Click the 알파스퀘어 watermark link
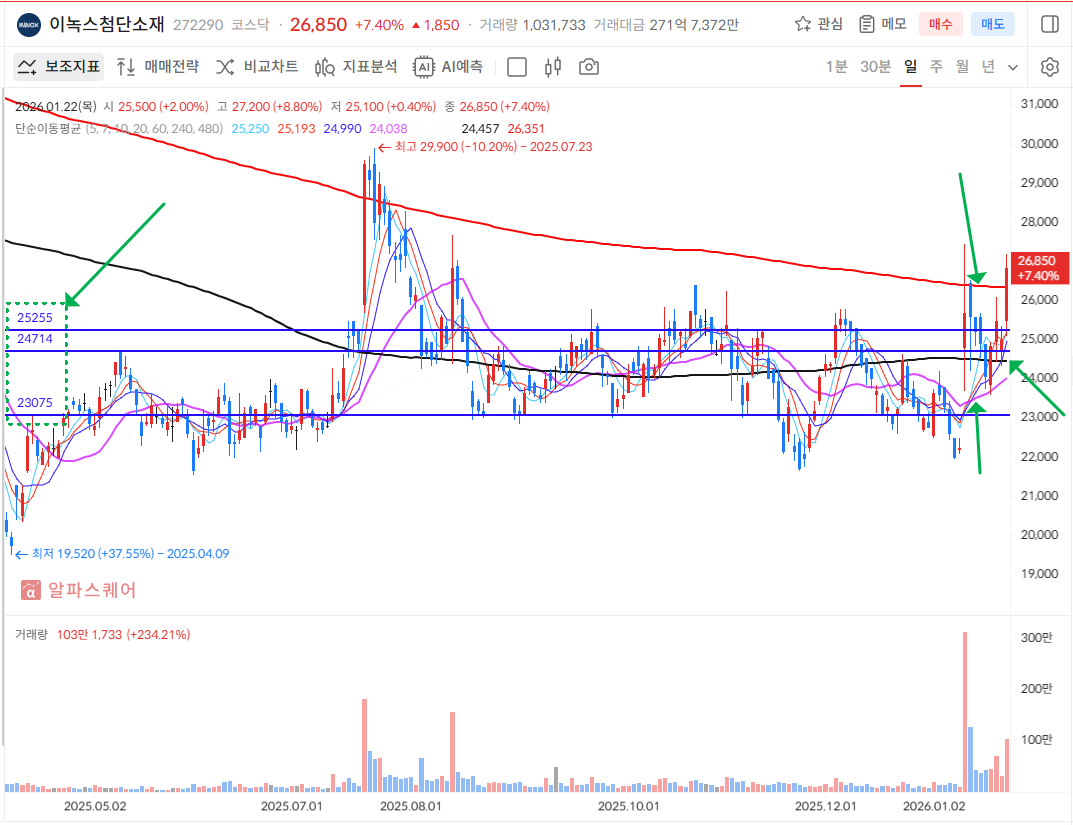This screenshot has width=1073, height=825. [78, 590]
